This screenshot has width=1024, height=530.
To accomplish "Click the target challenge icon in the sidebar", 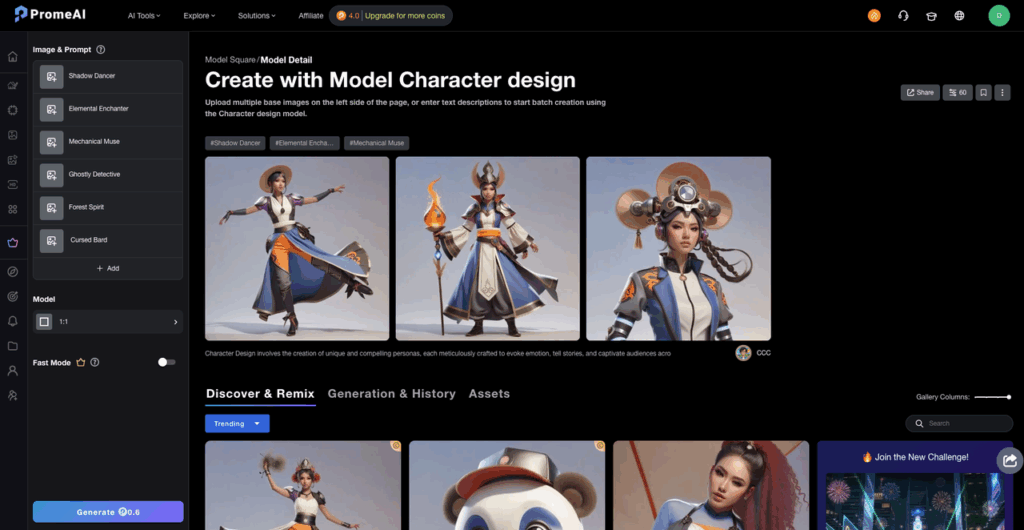I will pos(12,296).
